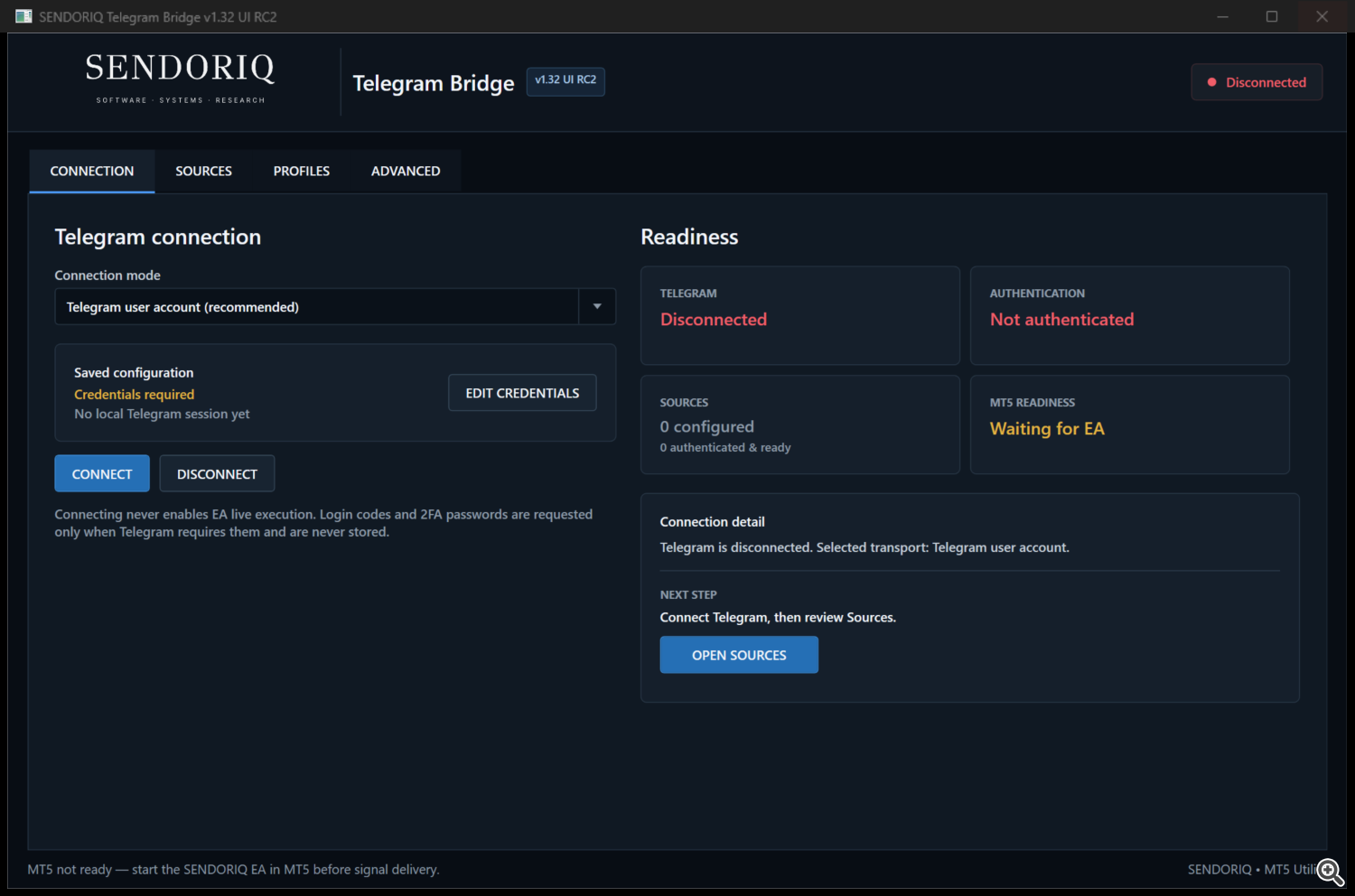Click the OPEN SOURCES button
Image resolution: width=1355 pixels, height=896 pixels.
[739, 655]
